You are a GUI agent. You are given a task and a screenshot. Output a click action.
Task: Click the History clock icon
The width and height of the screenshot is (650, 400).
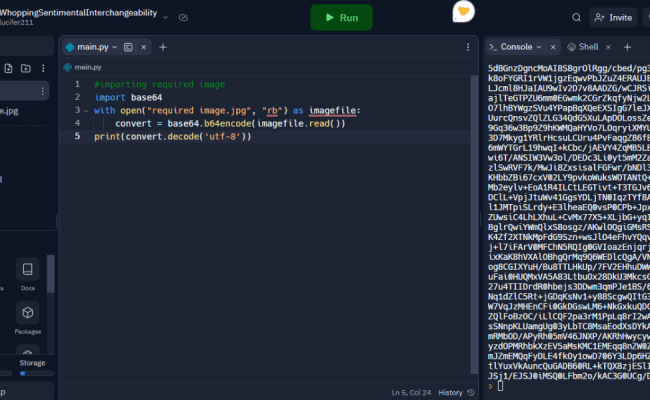tap(471, 393)
